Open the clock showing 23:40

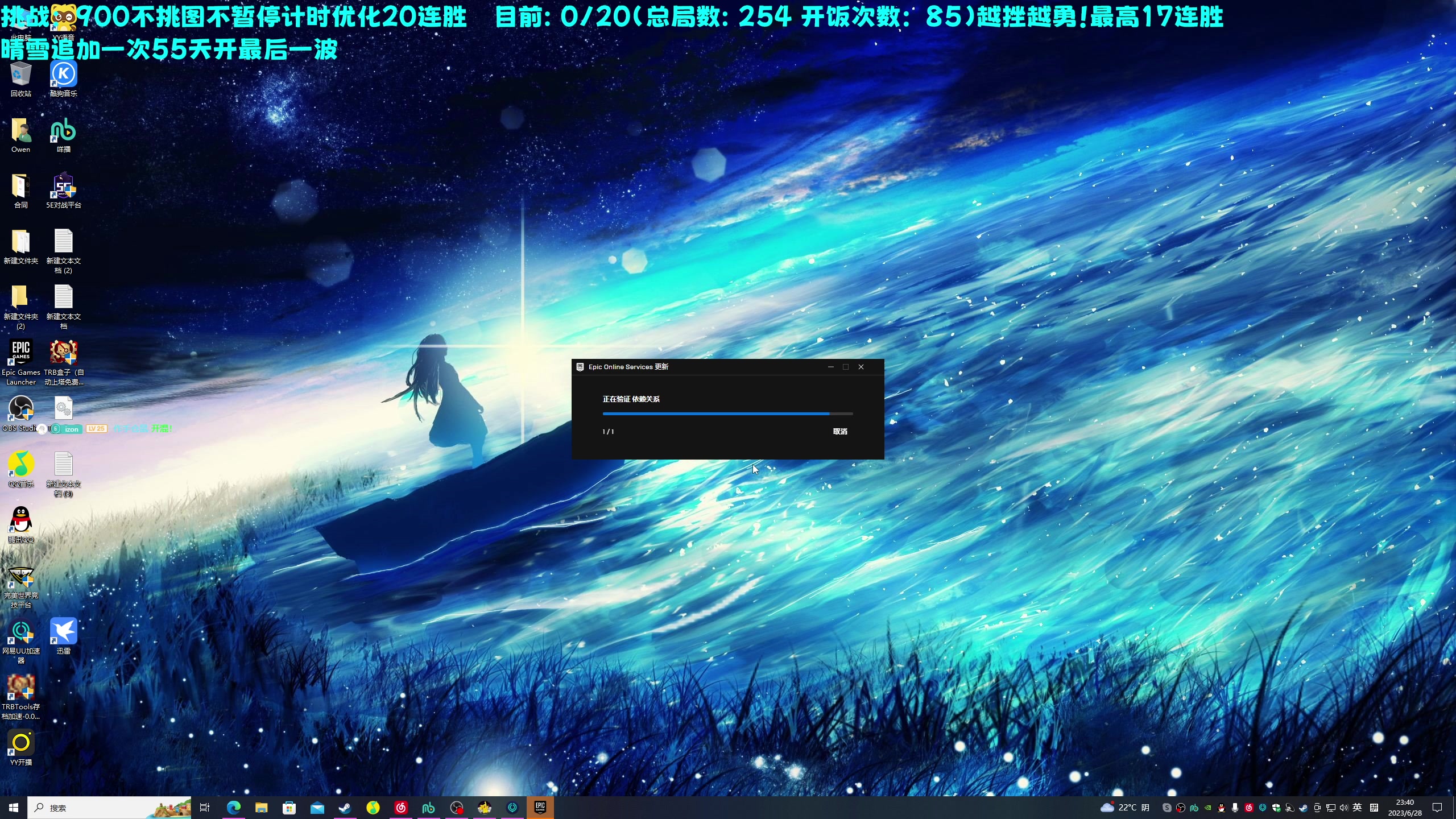coord(1405,808)
